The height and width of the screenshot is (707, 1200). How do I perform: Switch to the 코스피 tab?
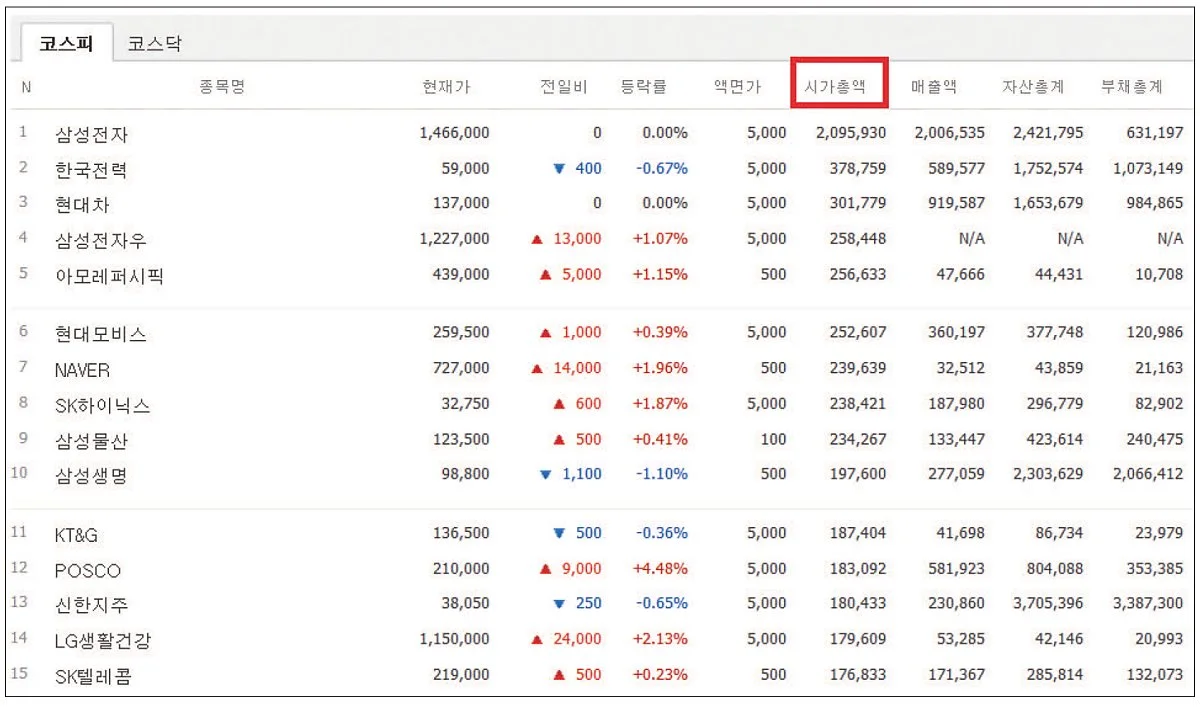[66, 45]
